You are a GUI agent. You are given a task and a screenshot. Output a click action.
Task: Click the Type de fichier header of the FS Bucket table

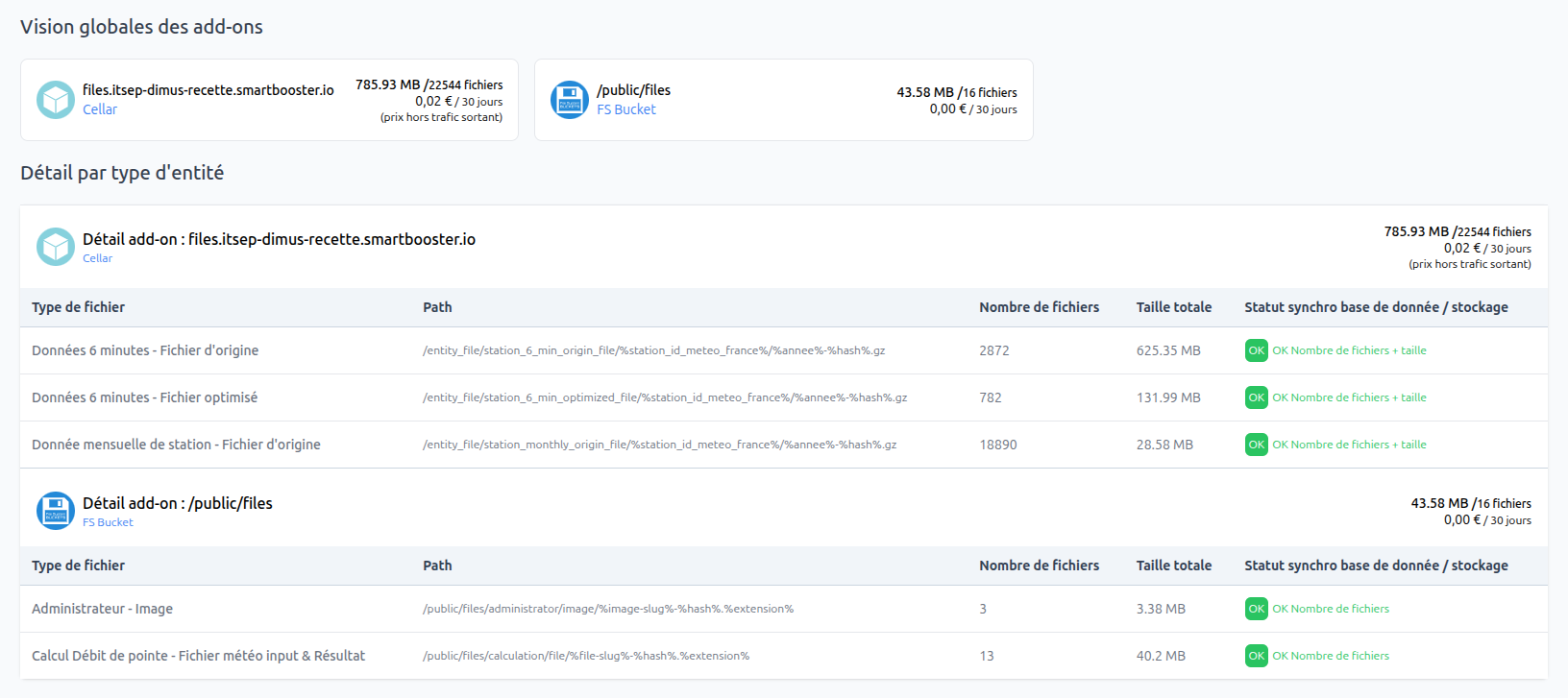[78, 566]
